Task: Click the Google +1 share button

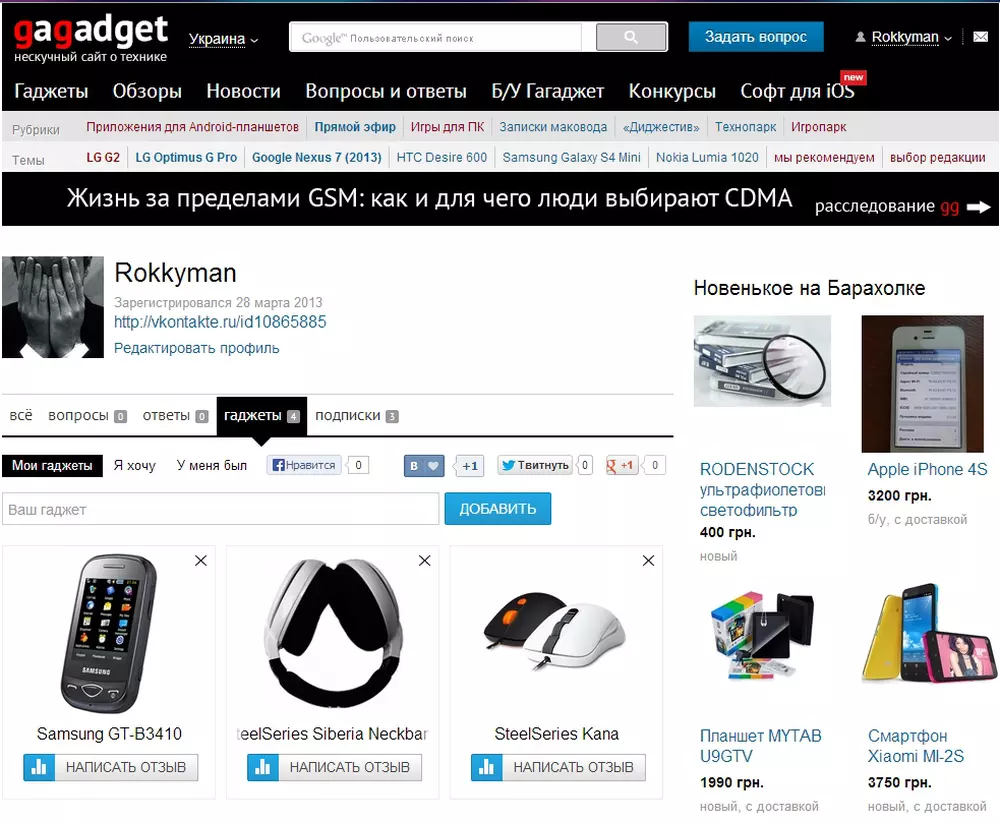Action: tap(621, 465)
